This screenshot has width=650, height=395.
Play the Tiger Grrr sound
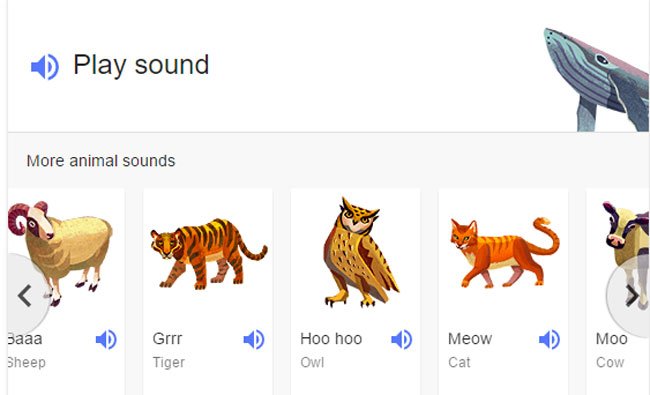254,339
